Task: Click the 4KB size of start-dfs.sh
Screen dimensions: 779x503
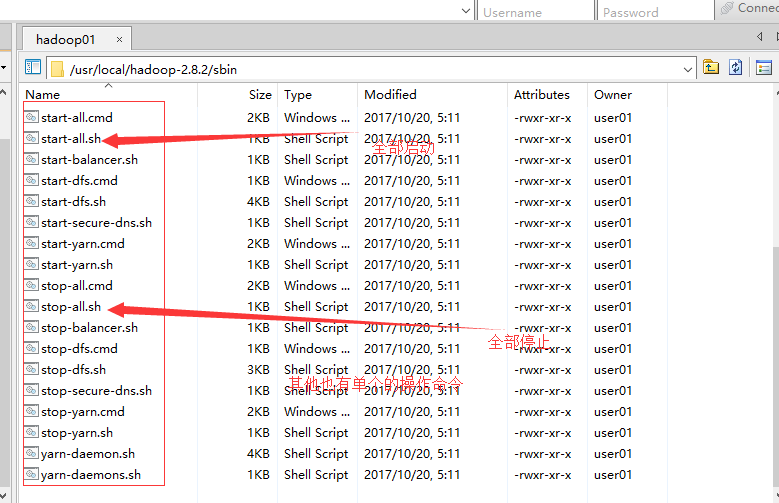Action: [259, 202]
